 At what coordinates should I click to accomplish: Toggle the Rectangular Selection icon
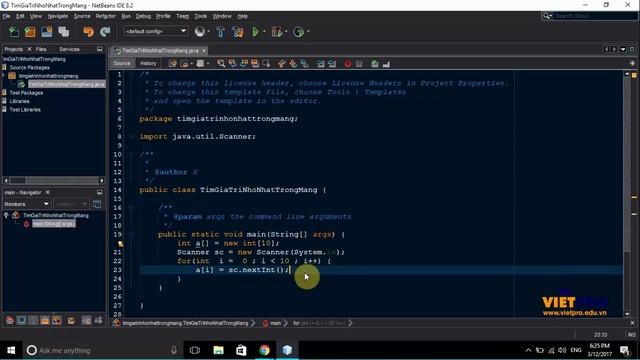[x=267, y=63]
